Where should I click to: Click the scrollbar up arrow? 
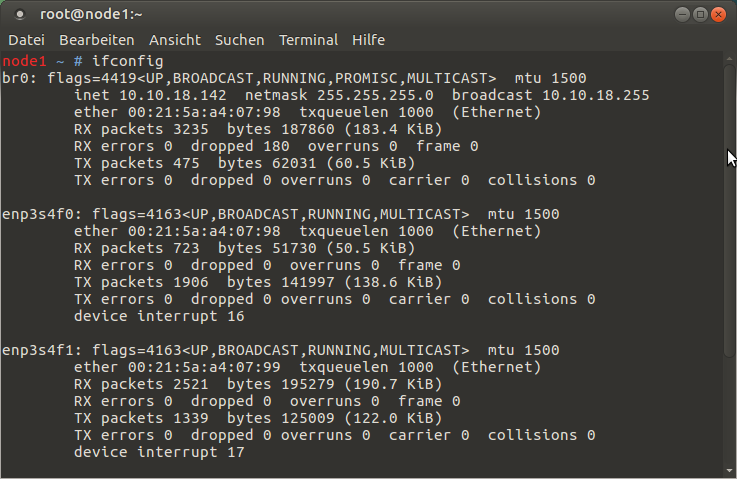pos(729,59)
